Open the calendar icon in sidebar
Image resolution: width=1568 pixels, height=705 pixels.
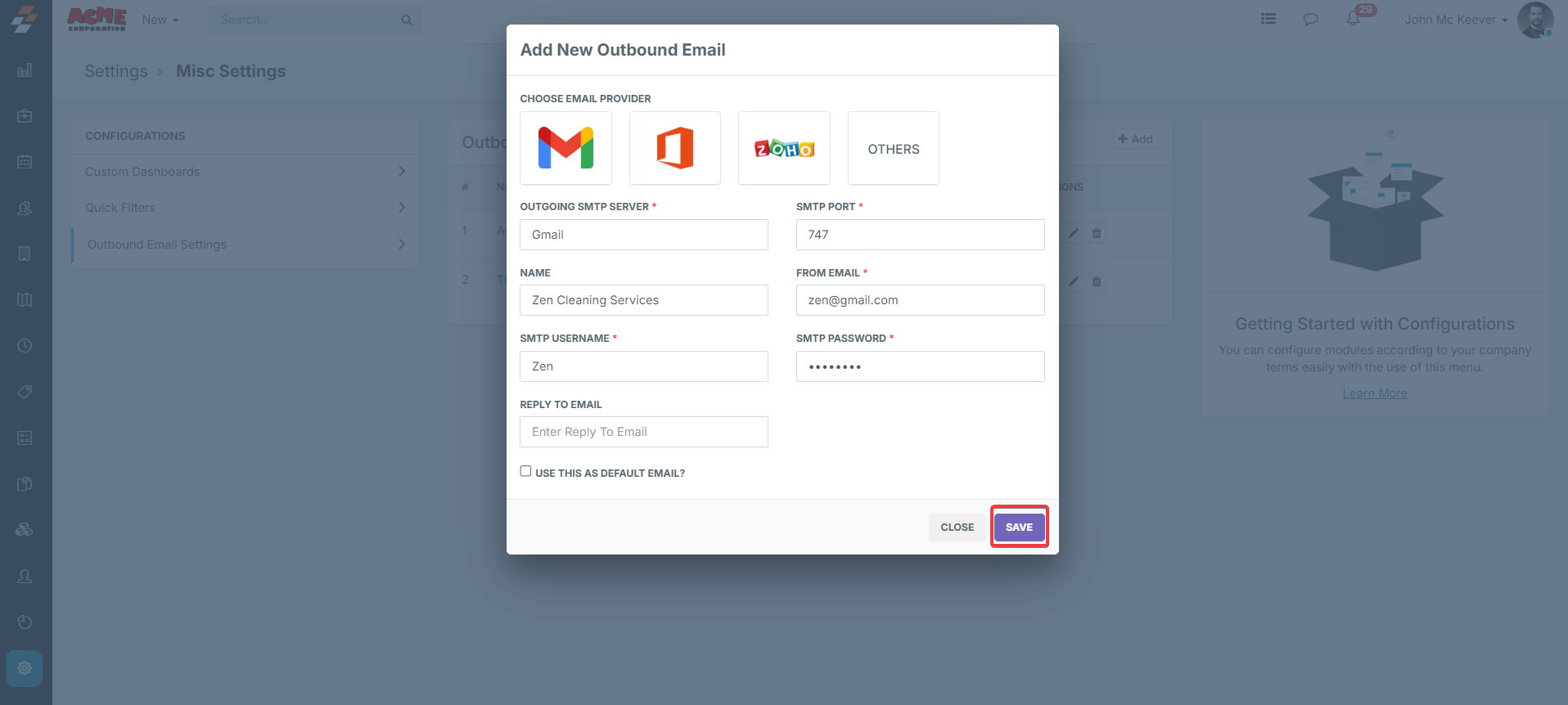click(x=25, y=162)
